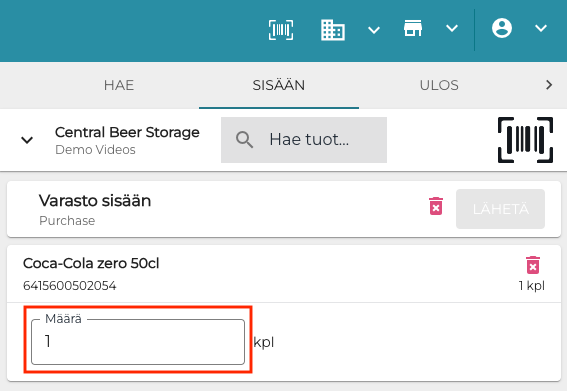Click the store shop icon
The image size is (567, 391).
pos(413,28)
